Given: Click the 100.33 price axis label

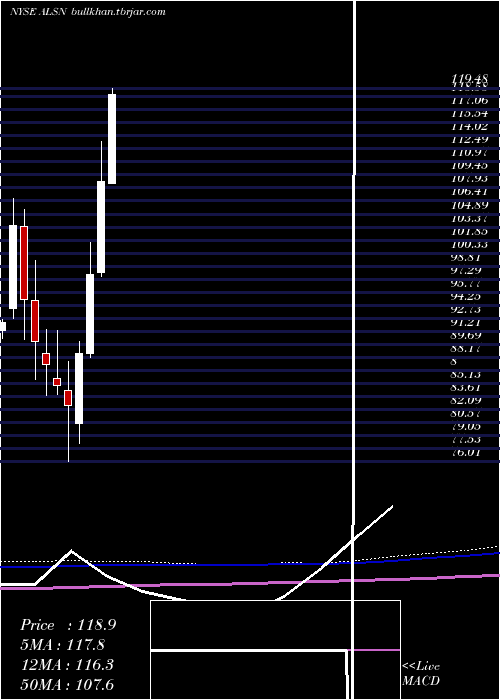Looking at the screenshot, I should 470,245.
